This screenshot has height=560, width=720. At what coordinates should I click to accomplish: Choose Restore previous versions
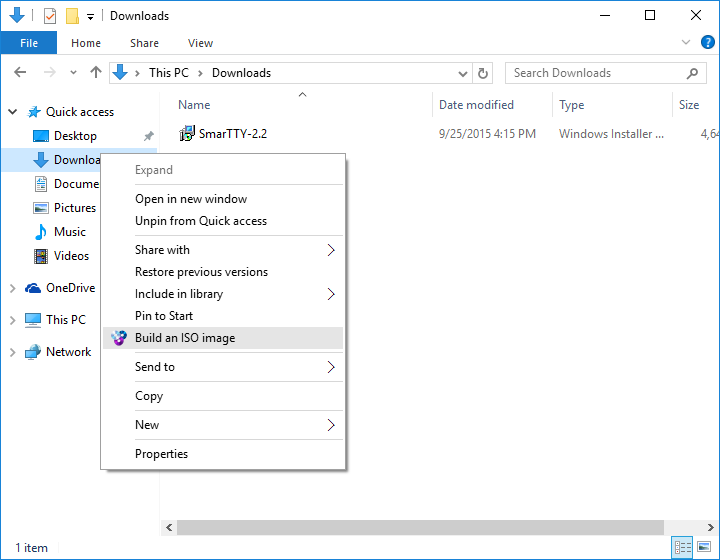[223, 272]
